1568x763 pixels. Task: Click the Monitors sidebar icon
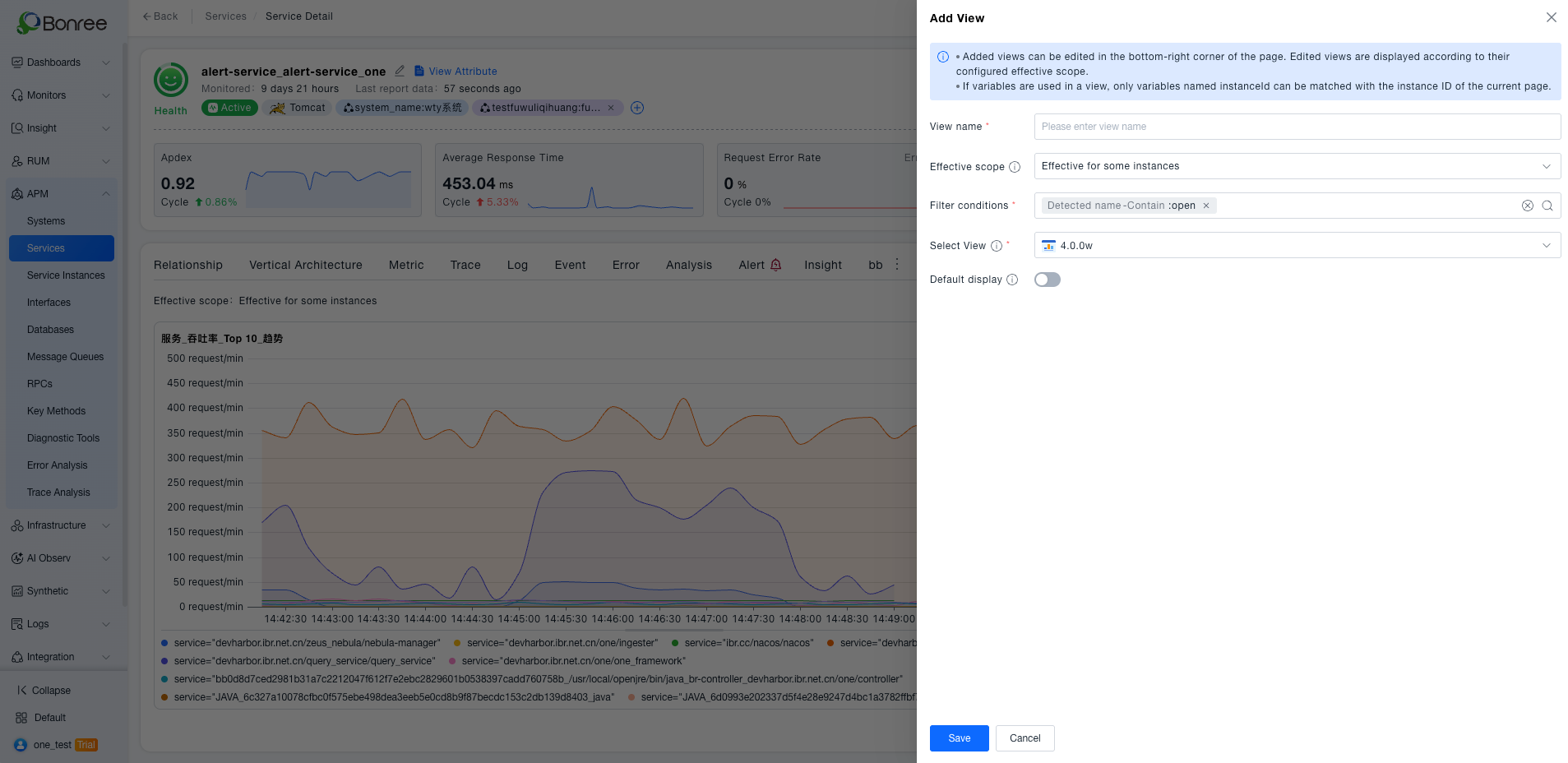(17, 95)
